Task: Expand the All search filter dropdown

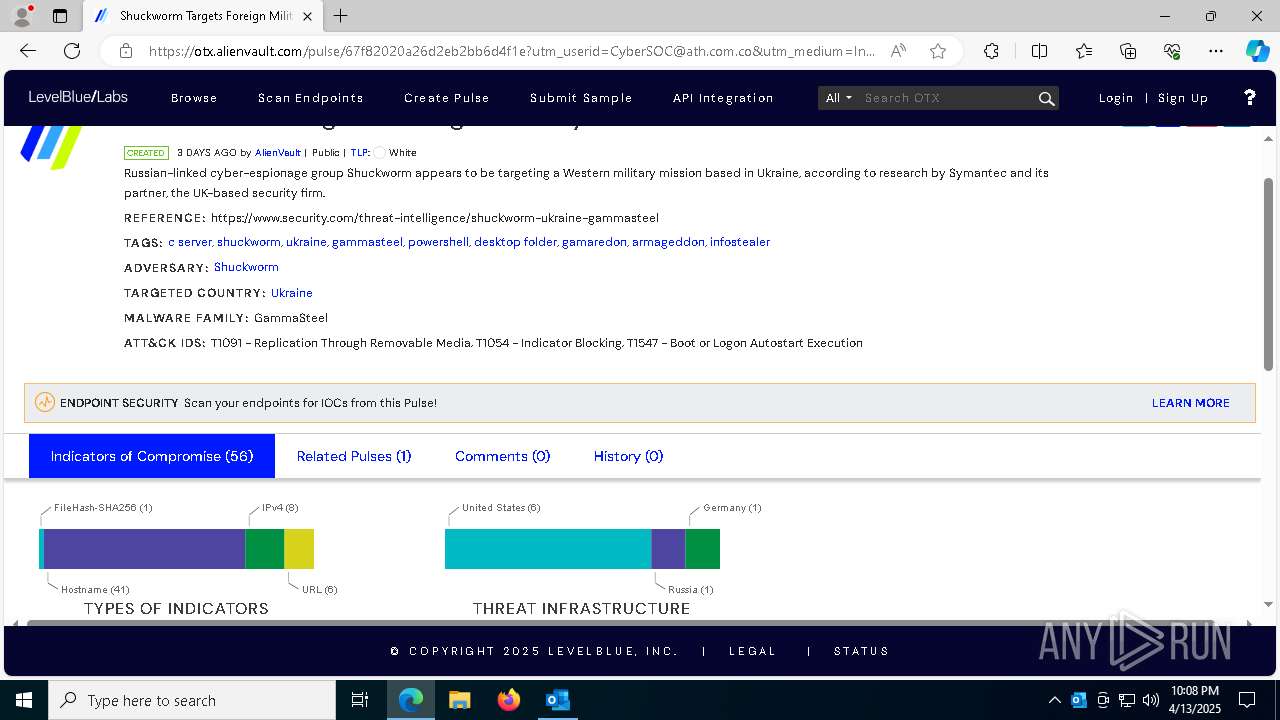Action: [839, 98]
